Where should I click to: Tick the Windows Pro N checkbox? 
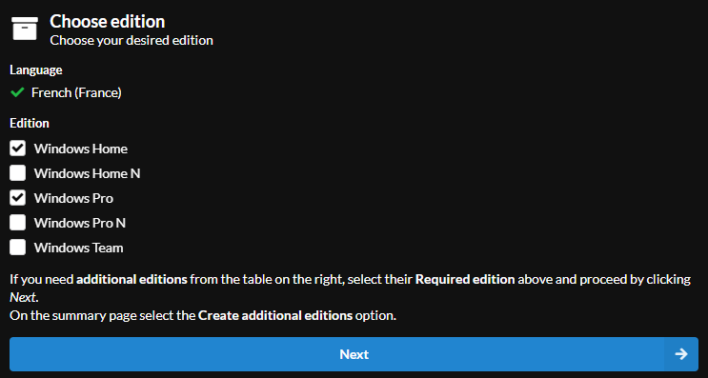[18, 223]
